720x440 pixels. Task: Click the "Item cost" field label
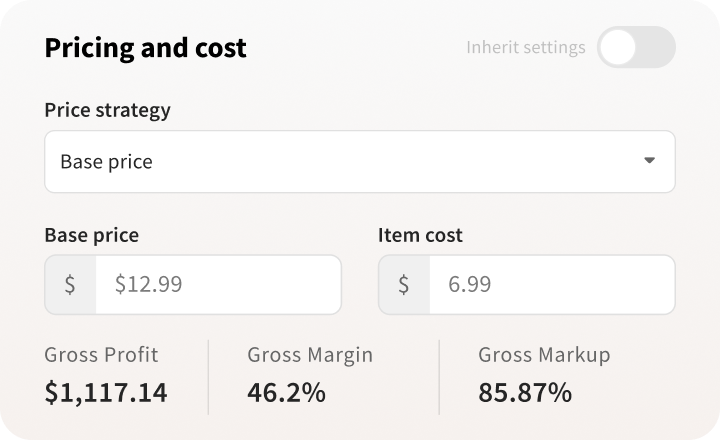coord(420,235)
